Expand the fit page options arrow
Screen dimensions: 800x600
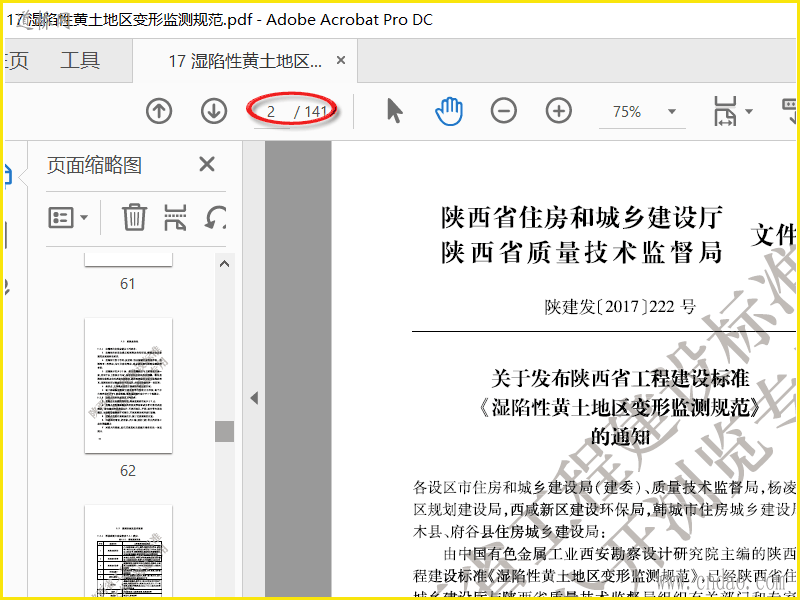coord(749,111)
